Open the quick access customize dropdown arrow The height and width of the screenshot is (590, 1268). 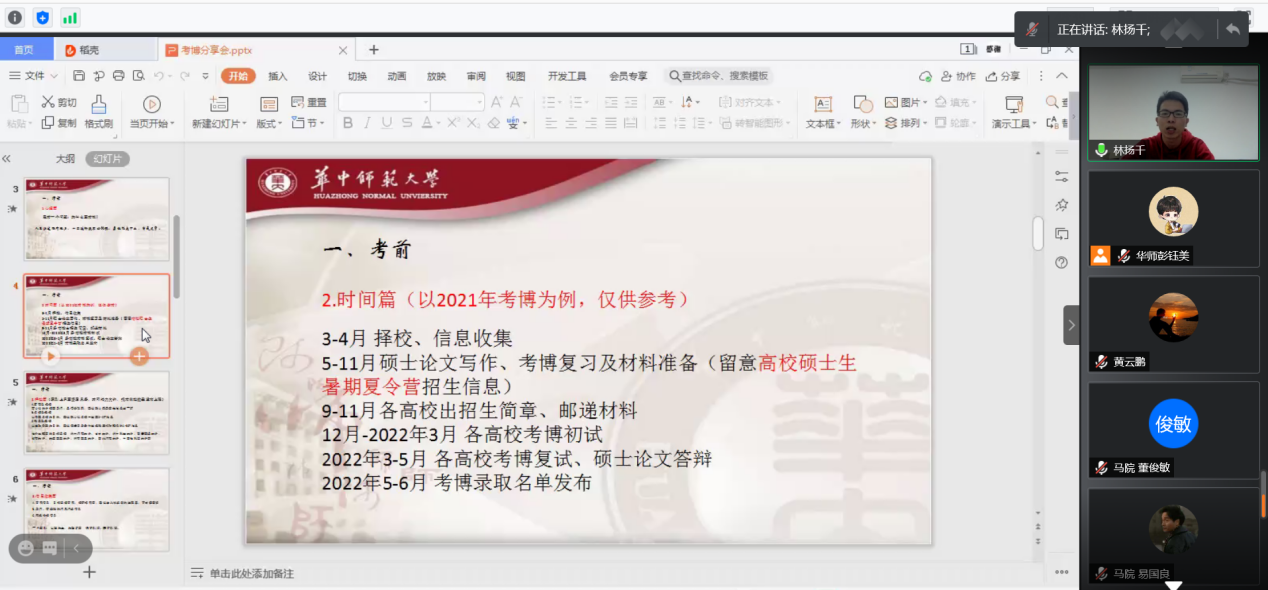point(205,76)
